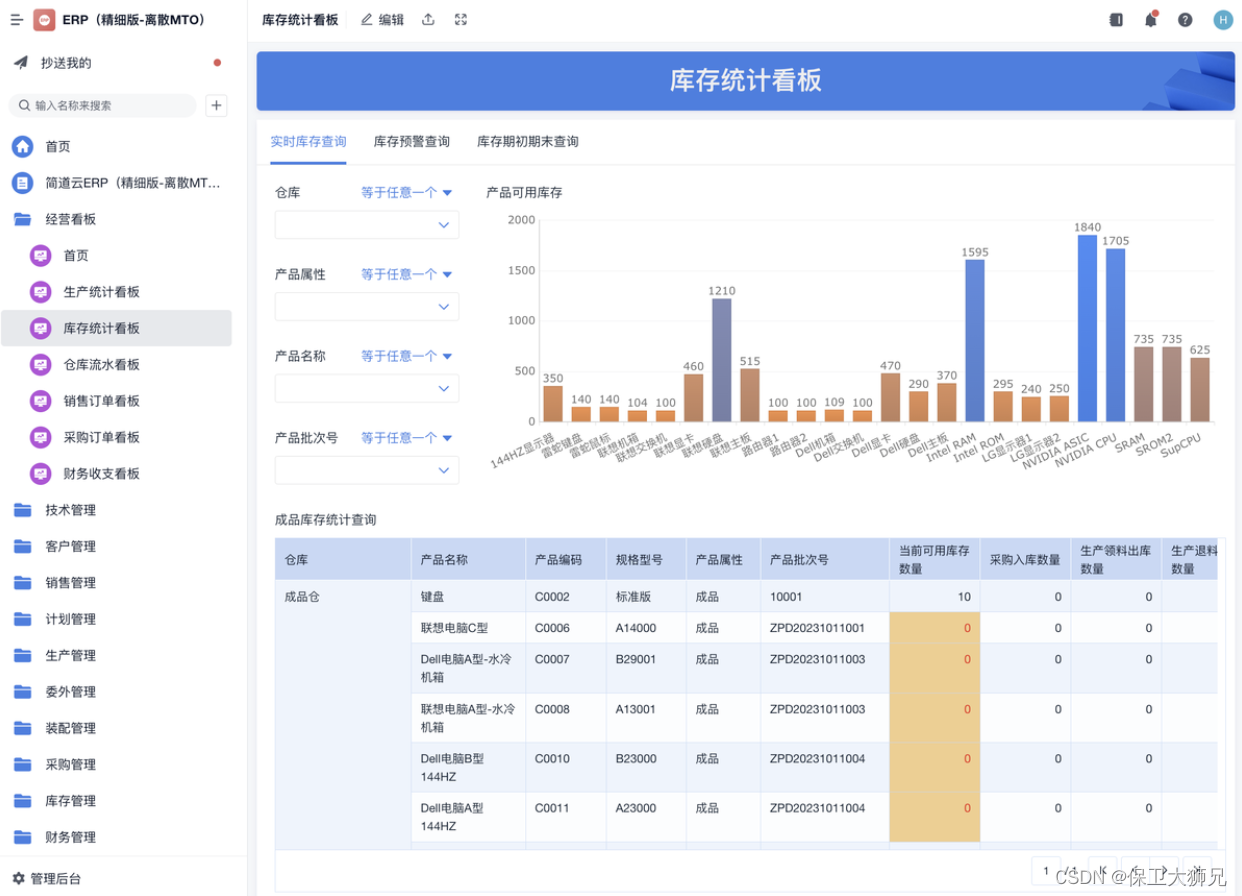Image resolution: width=1242 pixels, height=896 pixels.
Task: Click the 技术管理 folder icon
Action: pyautogui.click(x=22, y=510)
